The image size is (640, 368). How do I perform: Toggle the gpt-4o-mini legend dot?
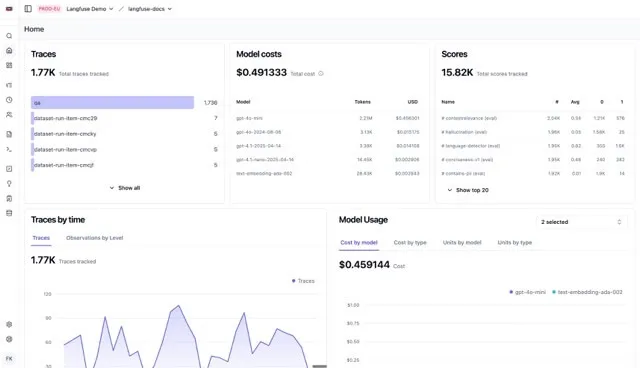pyautogui.click(x=511, y=292)
